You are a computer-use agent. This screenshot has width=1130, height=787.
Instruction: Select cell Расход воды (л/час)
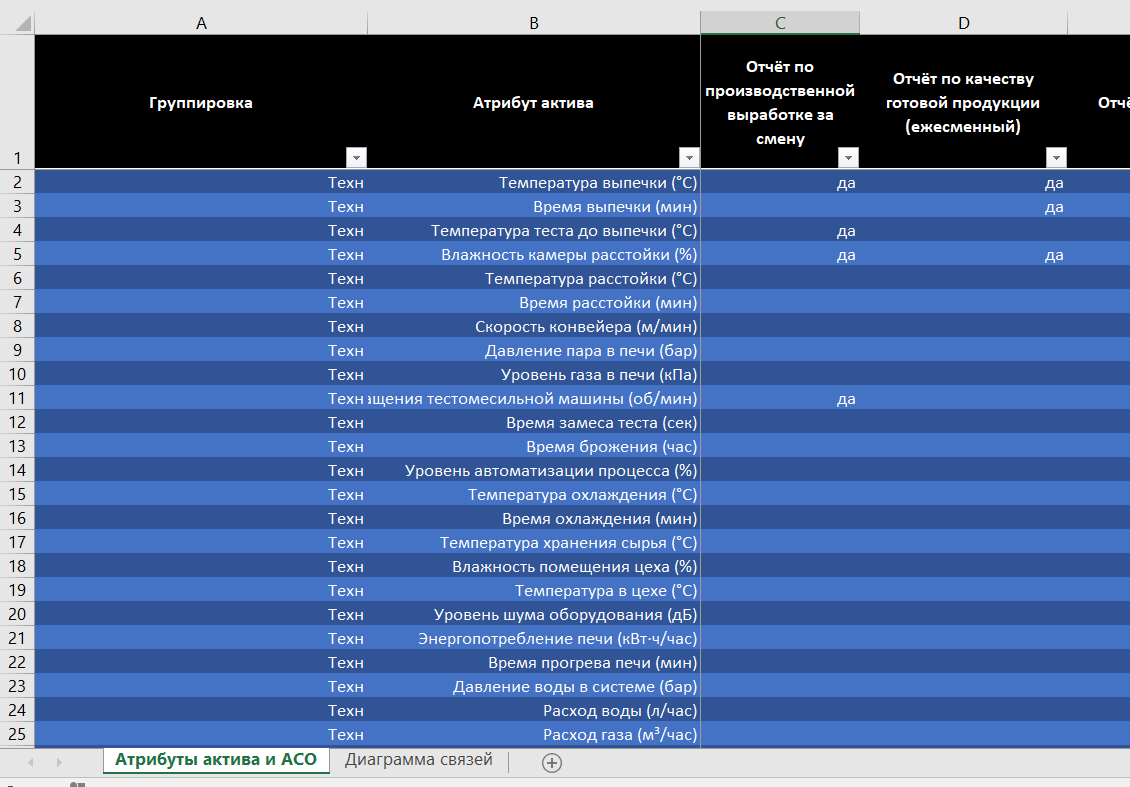pos(534,711)
